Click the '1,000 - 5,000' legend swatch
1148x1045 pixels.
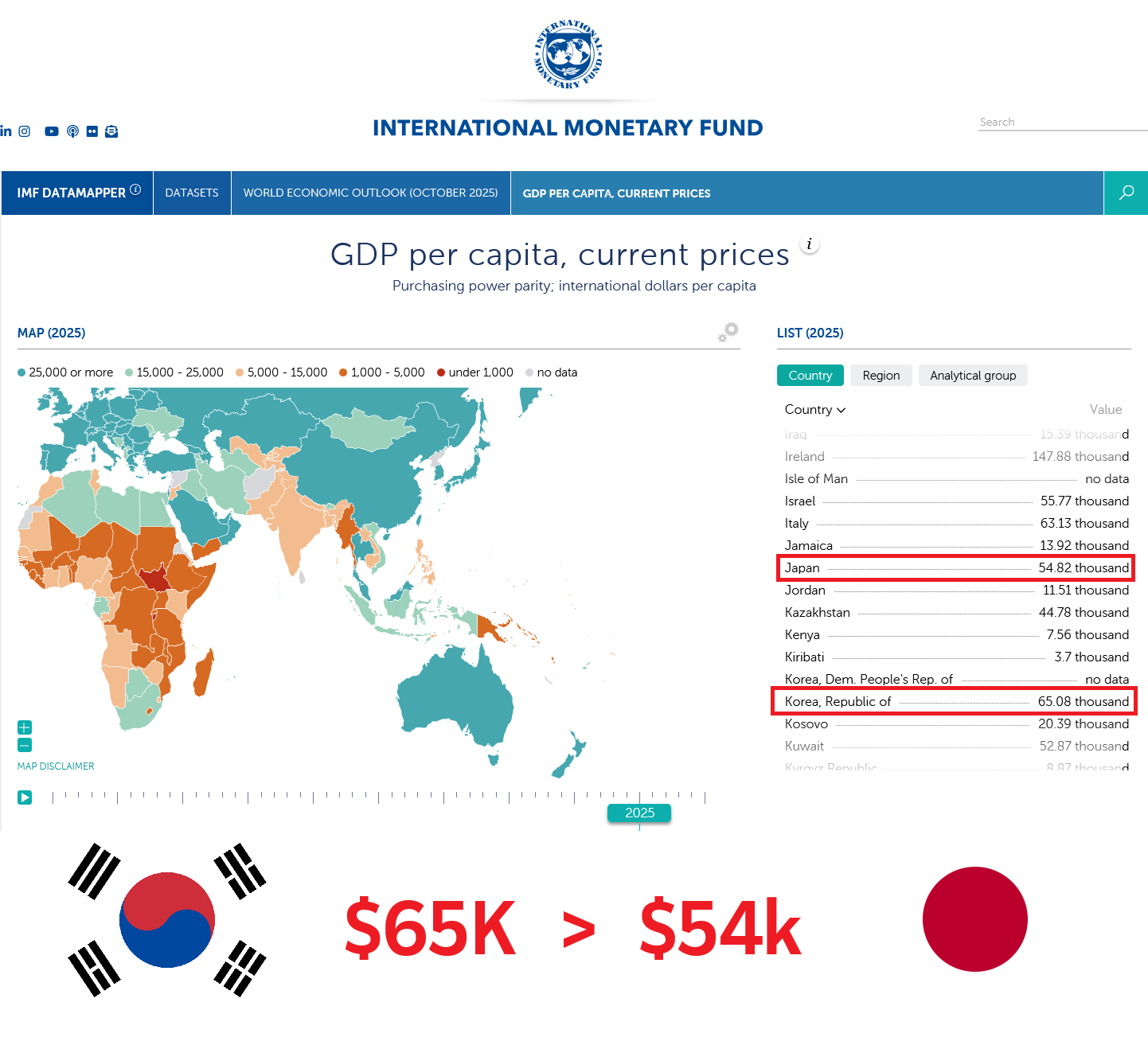[x=343, y=372]
